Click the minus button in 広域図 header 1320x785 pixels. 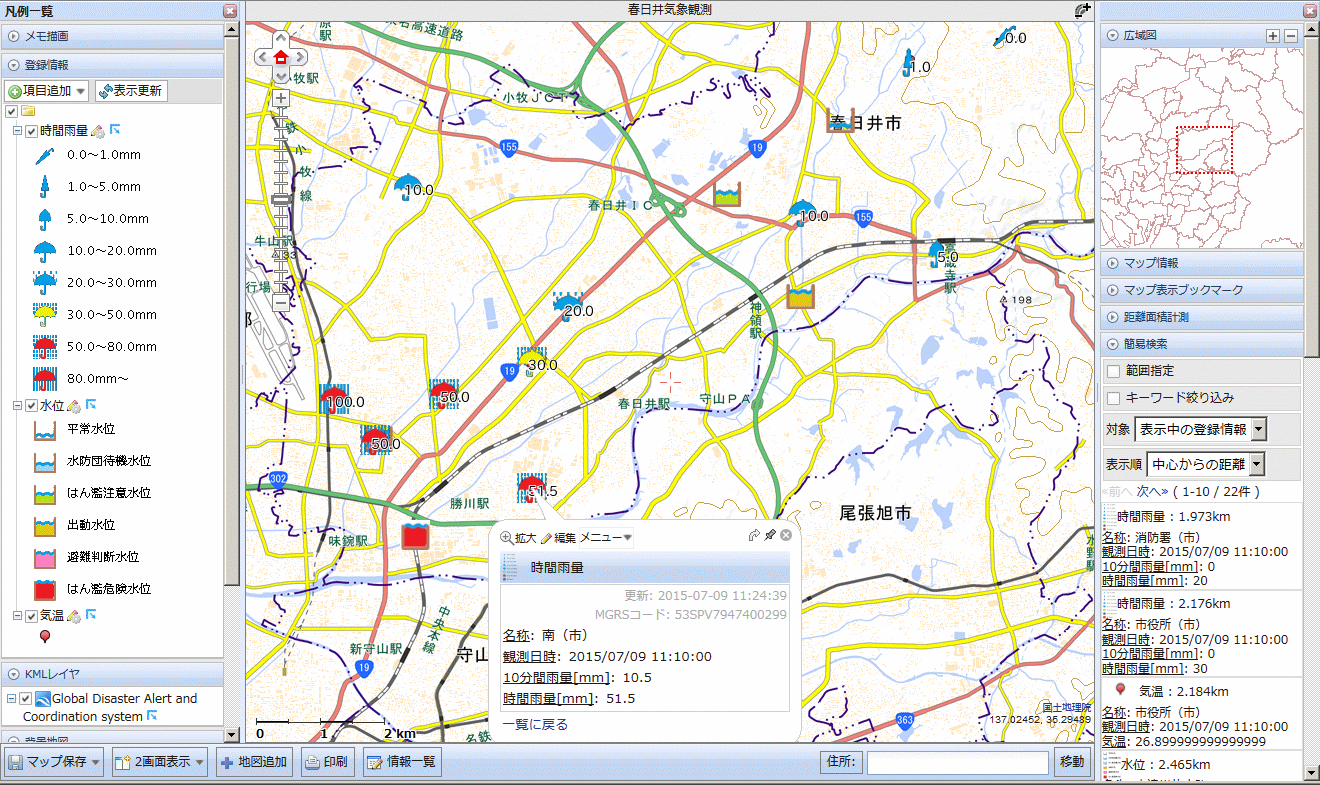[1290, 35]
